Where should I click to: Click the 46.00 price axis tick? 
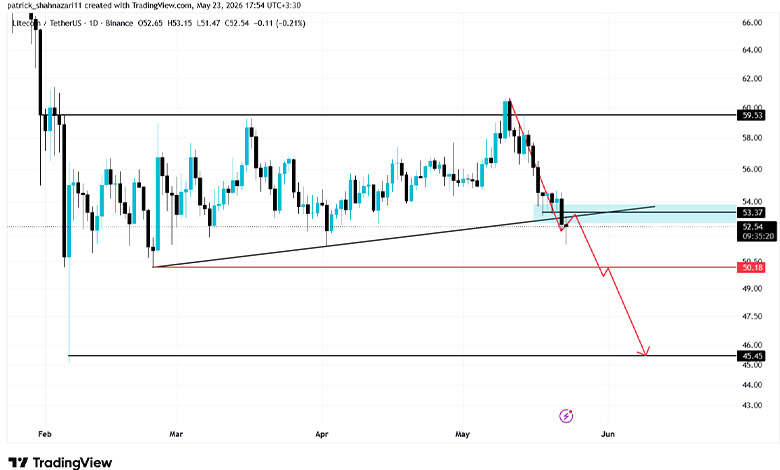click(x=752, y=345)
